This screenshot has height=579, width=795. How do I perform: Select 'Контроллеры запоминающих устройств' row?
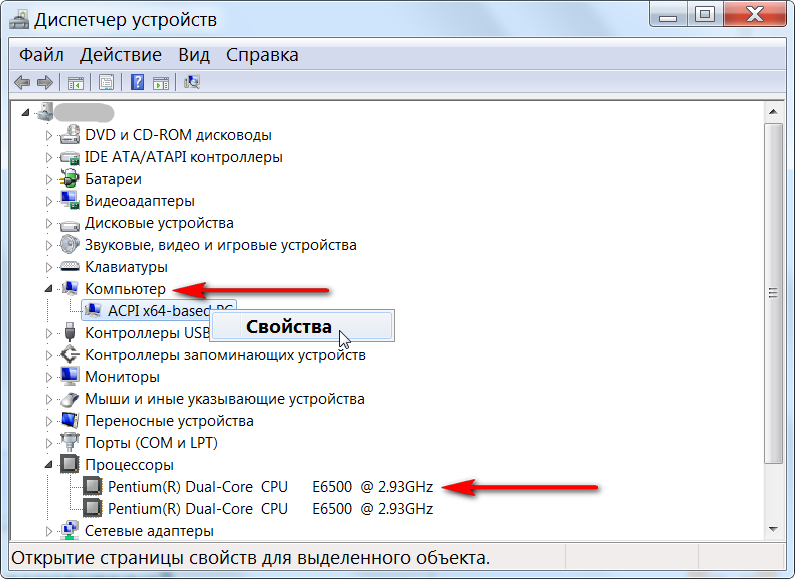click(225, 355)
